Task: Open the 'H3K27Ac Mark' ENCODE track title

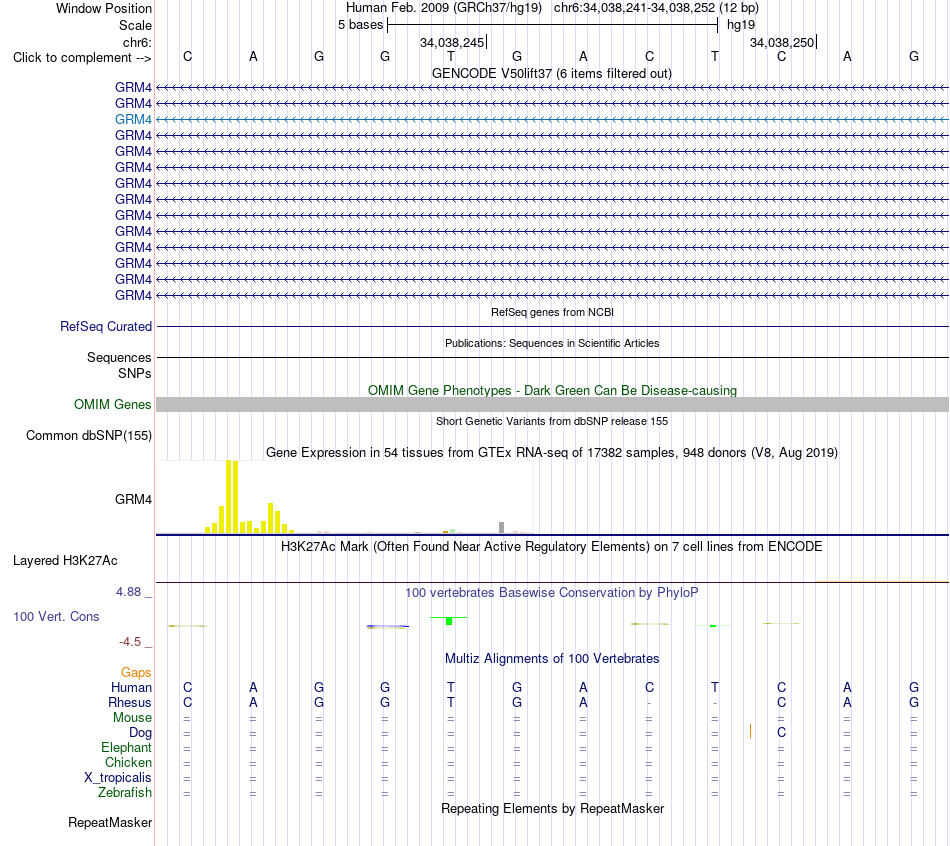Action: coord(552,547)
